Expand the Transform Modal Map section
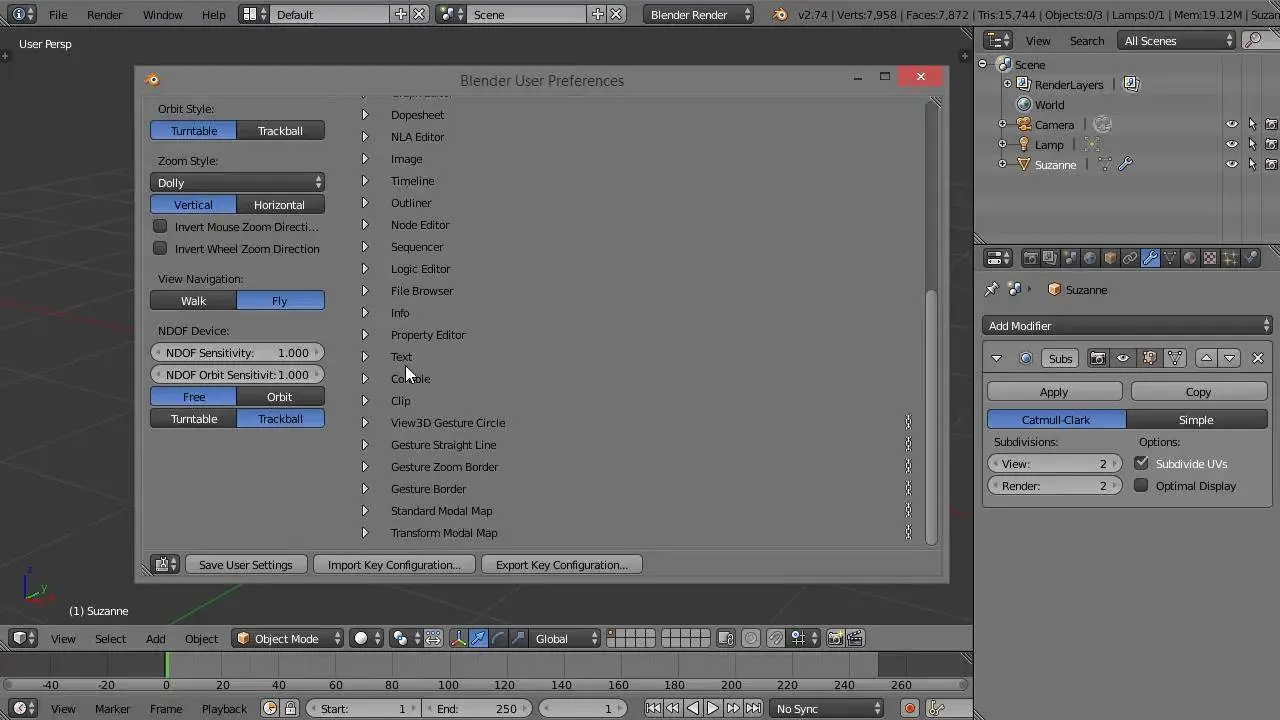The image size is (1280, 720). tap(365, 533)
